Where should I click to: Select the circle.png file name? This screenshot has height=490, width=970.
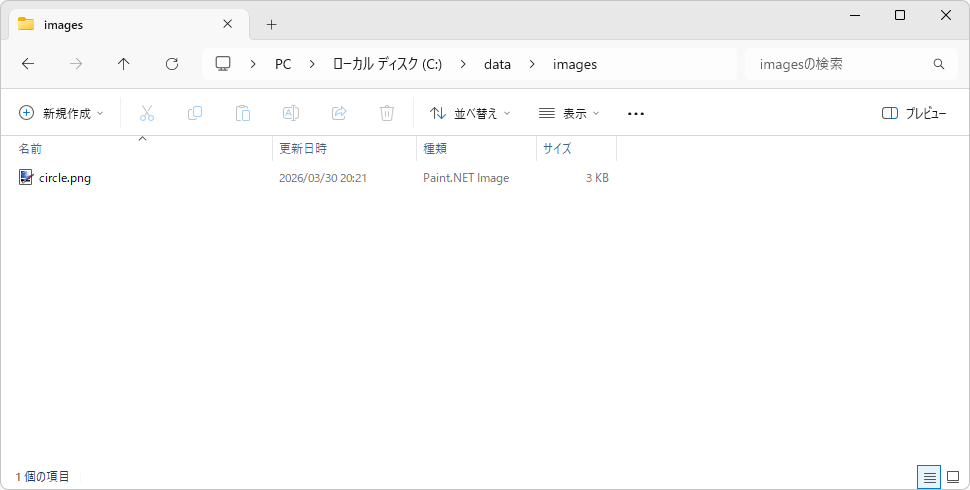65,178
